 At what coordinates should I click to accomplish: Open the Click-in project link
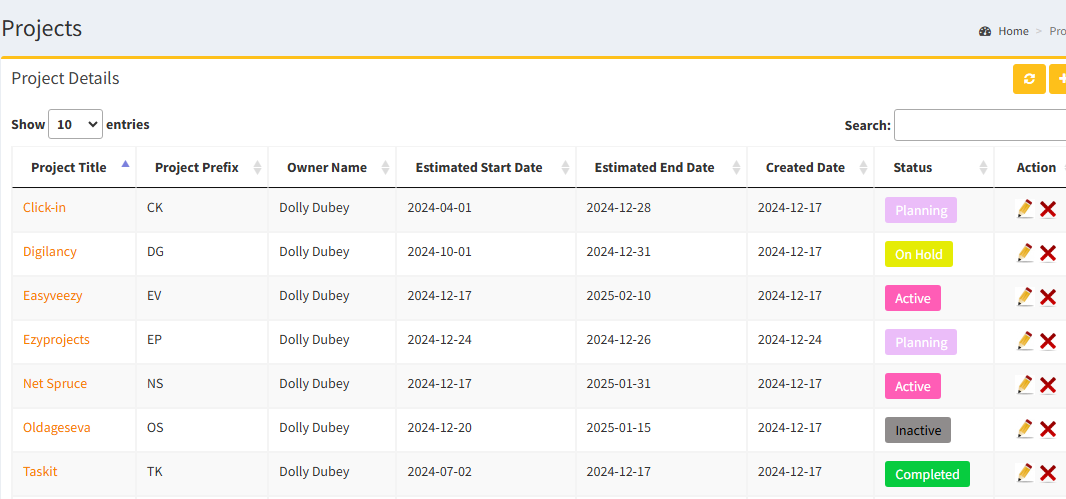(44, 207)
